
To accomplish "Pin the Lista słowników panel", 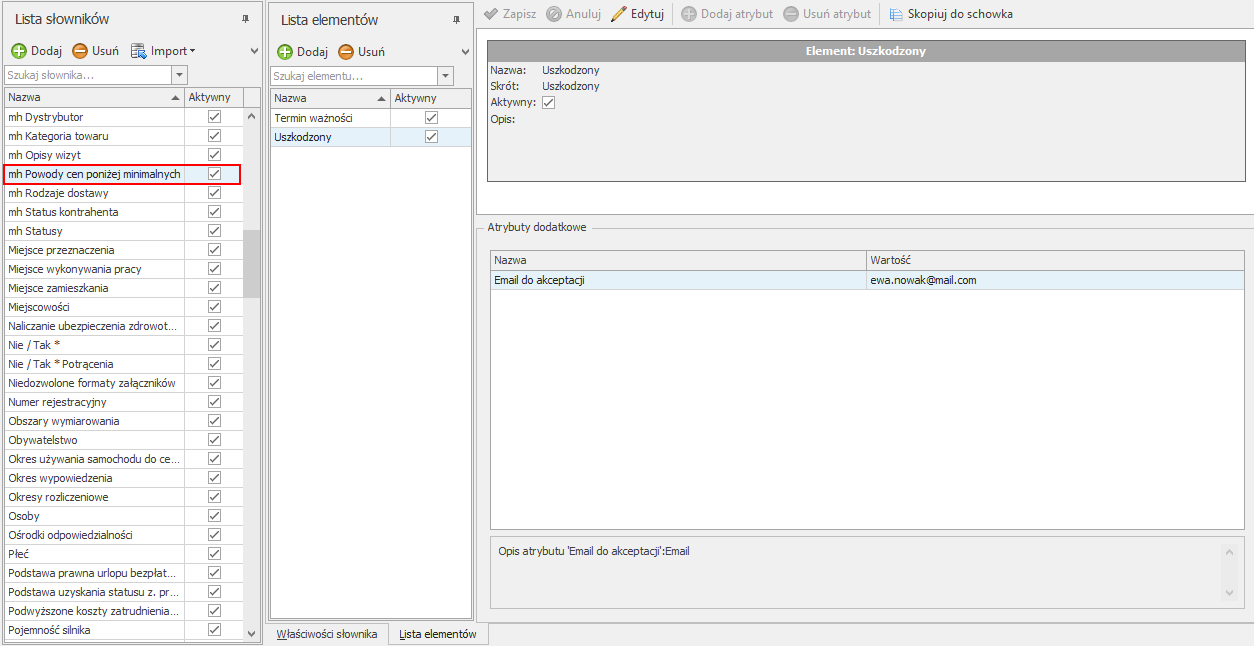I will [246, 19].
